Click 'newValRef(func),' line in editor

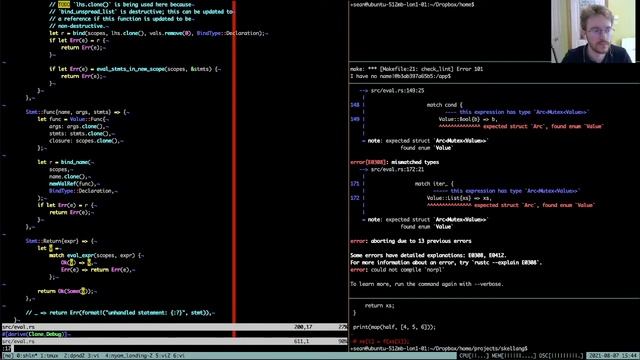coord(73,184)
